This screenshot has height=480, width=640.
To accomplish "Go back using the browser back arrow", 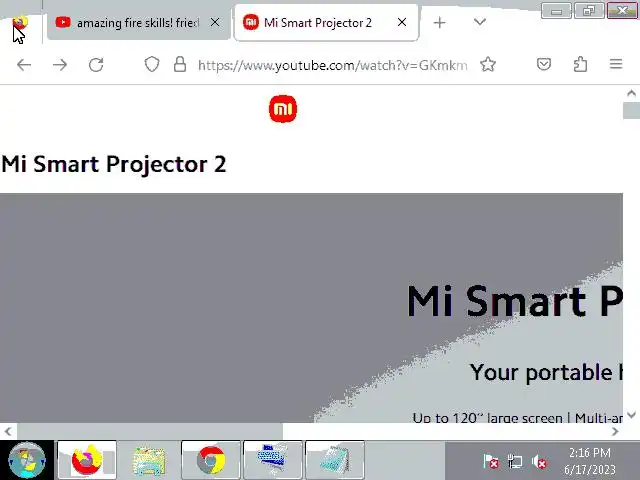I will click(x=24, y=64).
